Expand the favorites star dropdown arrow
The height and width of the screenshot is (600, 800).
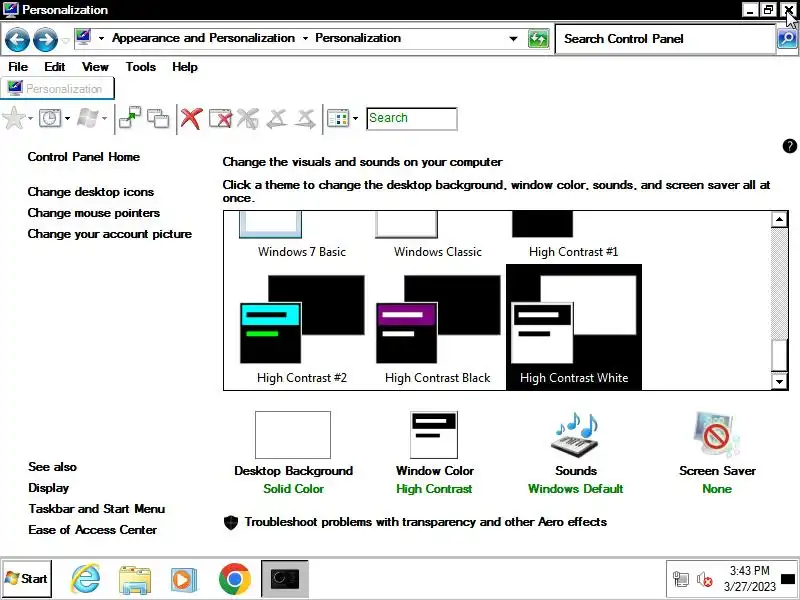(30, 119)
